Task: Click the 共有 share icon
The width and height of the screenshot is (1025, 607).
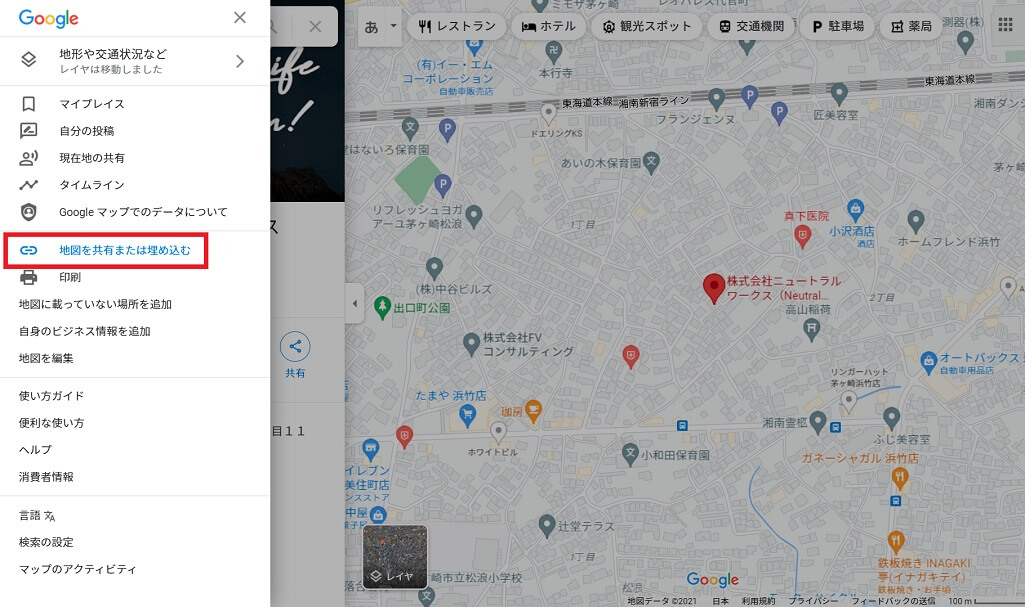Action: pos(295,345)
